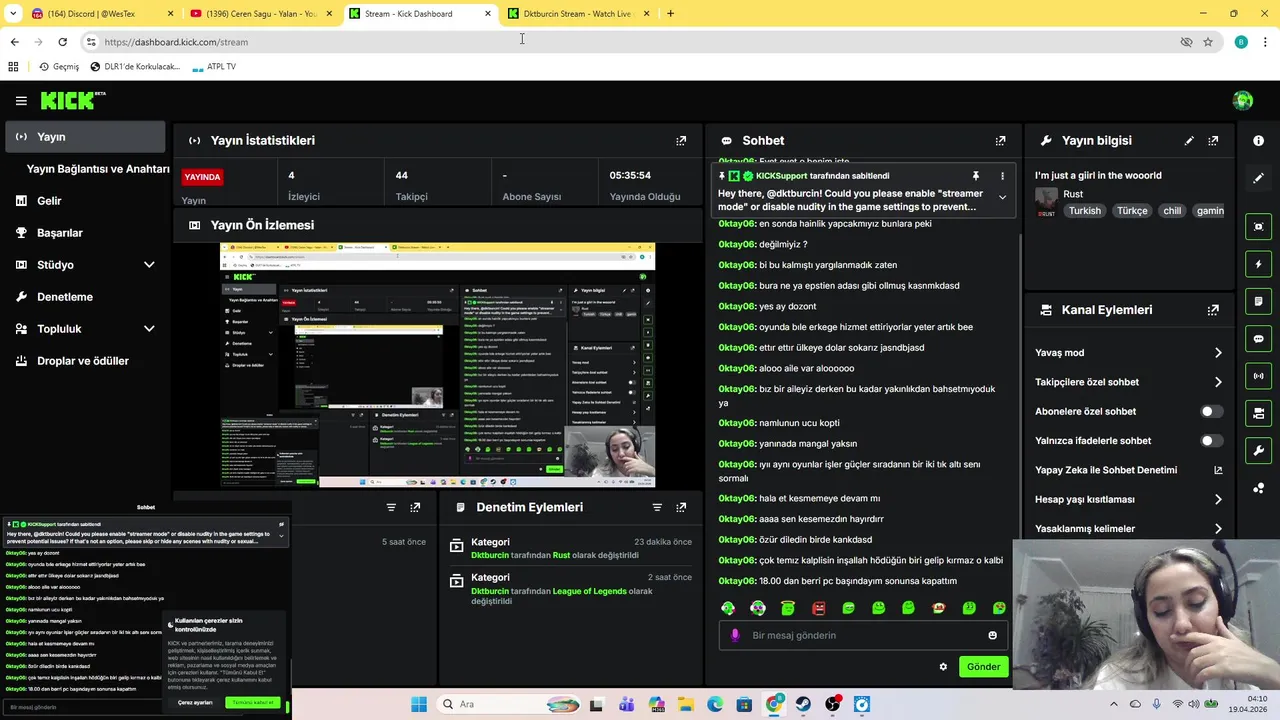Open the emoji picker in the message box
Image resolution: width=1280 pixels, height=720 pixels.
[x=992, y=635]
